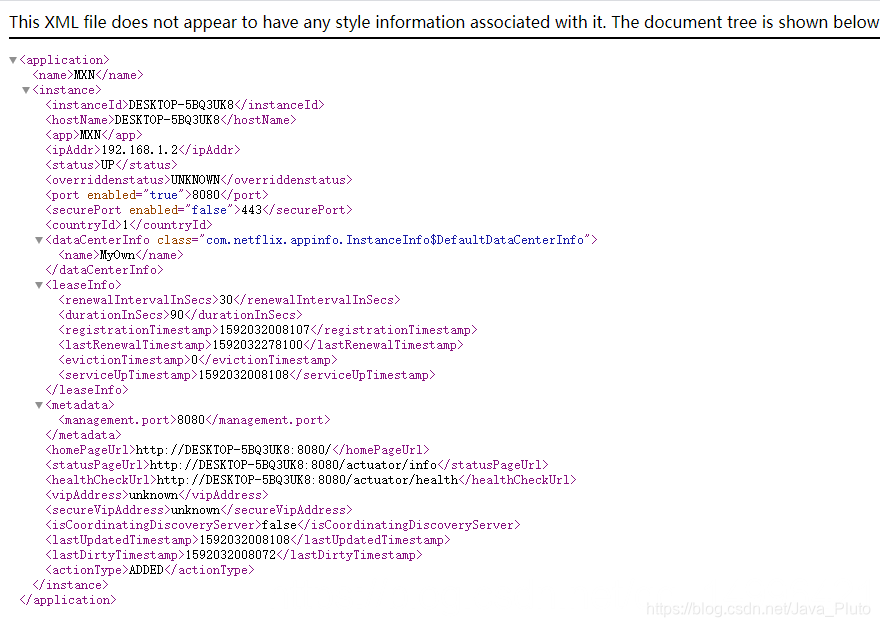The height and width of the screenshot is (627, 880).
Task: Collapse the instance node triangle
Action: coord(26,90)
